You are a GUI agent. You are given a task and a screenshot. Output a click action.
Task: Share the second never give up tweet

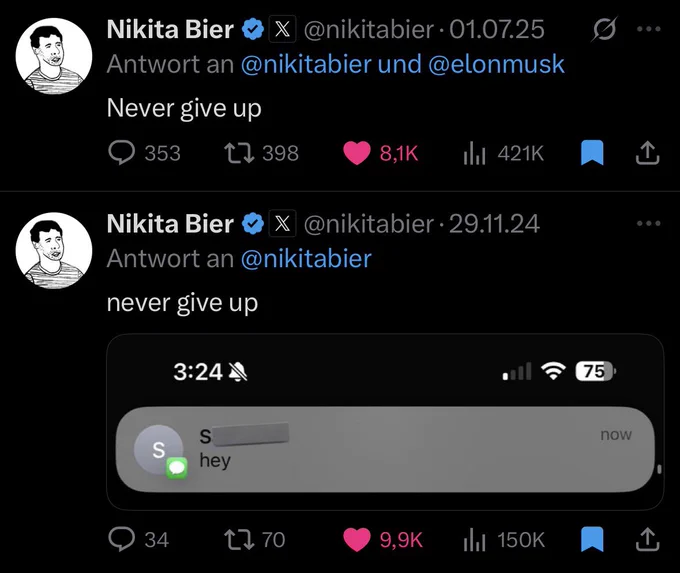[x=647, y=539]
